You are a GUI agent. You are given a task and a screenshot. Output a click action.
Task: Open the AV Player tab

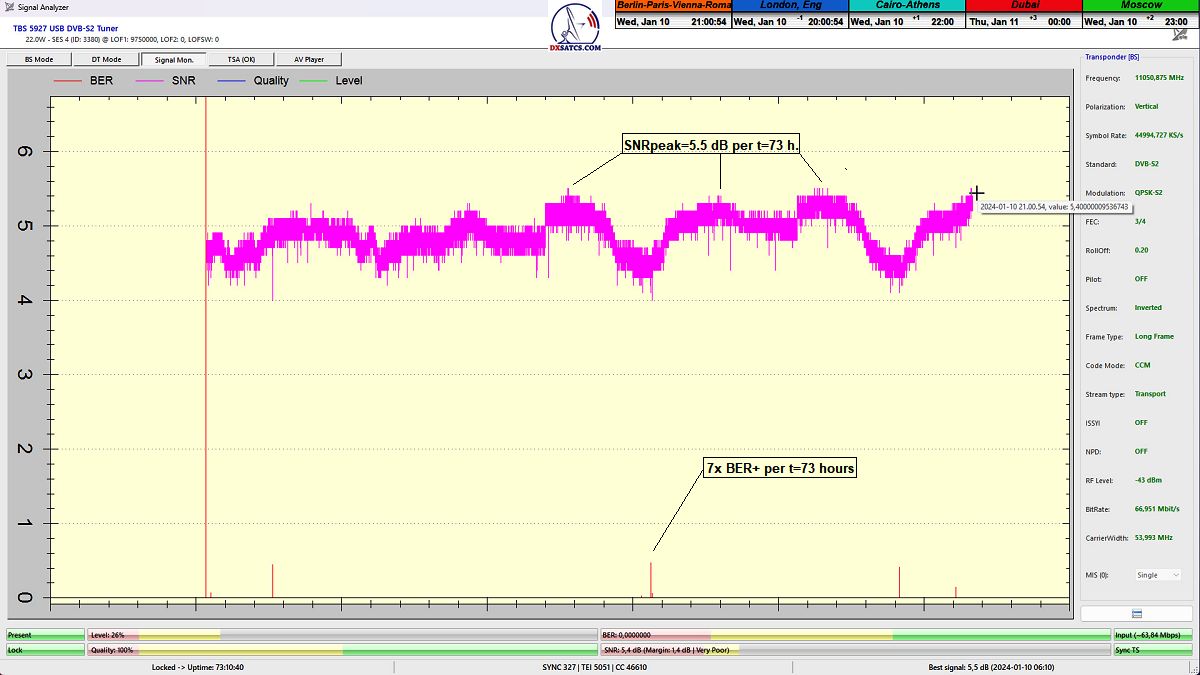[x=308, y=59]
